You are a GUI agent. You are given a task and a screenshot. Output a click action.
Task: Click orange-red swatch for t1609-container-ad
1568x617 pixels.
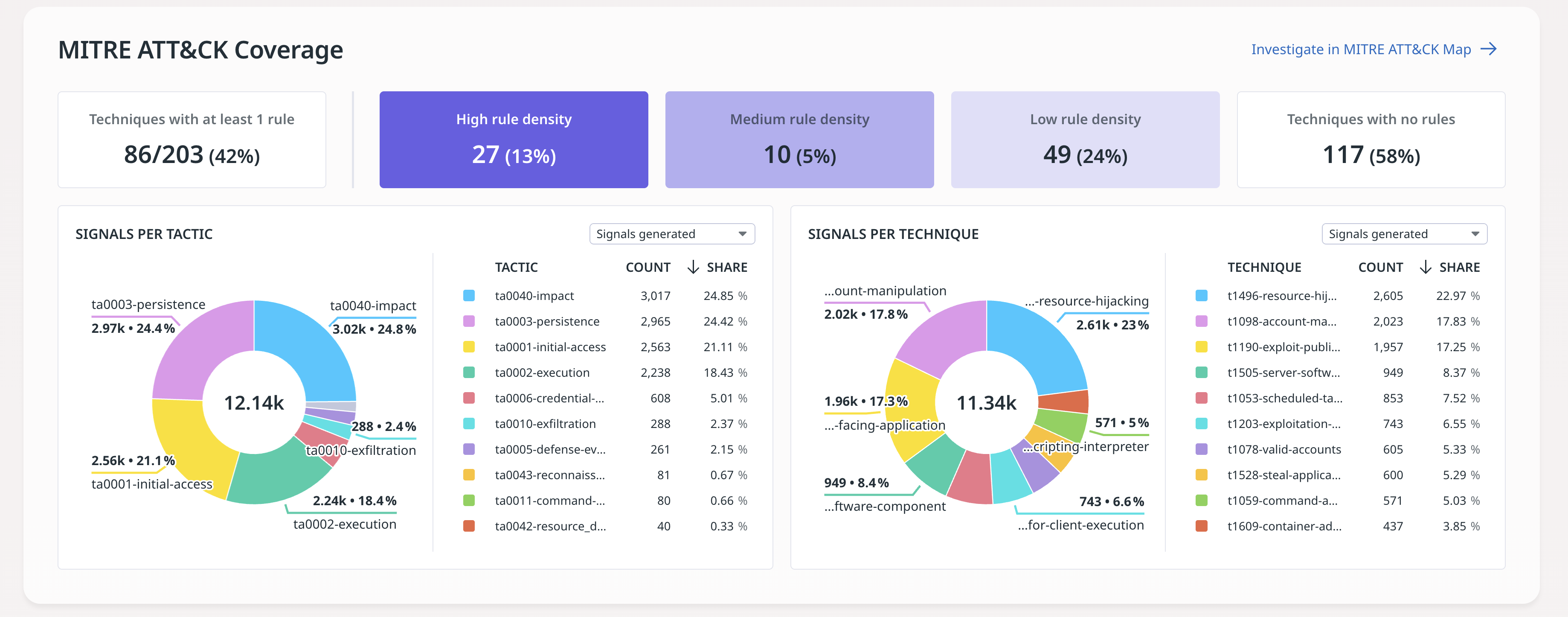coord(1201,526)
